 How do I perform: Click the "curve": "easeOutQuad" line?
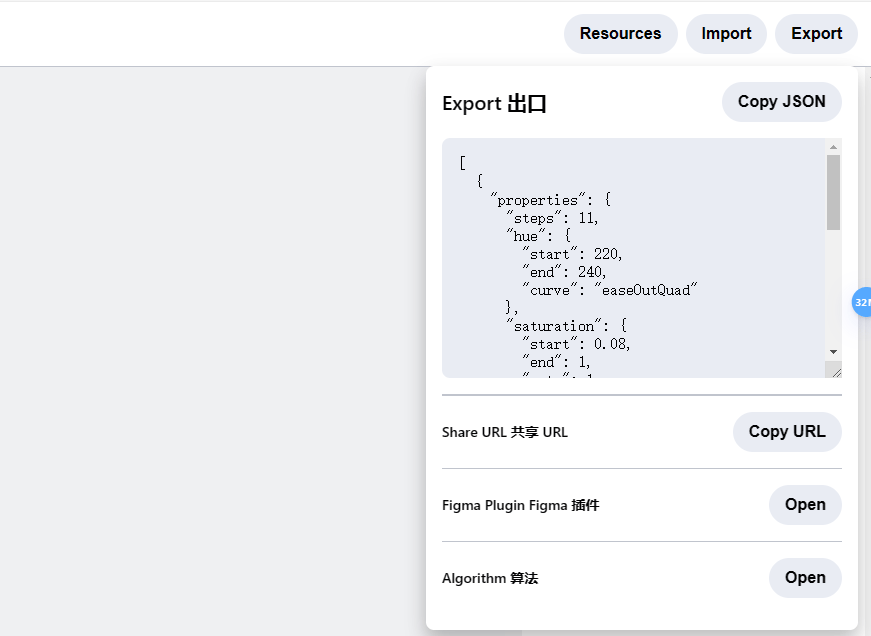point(609,289)
